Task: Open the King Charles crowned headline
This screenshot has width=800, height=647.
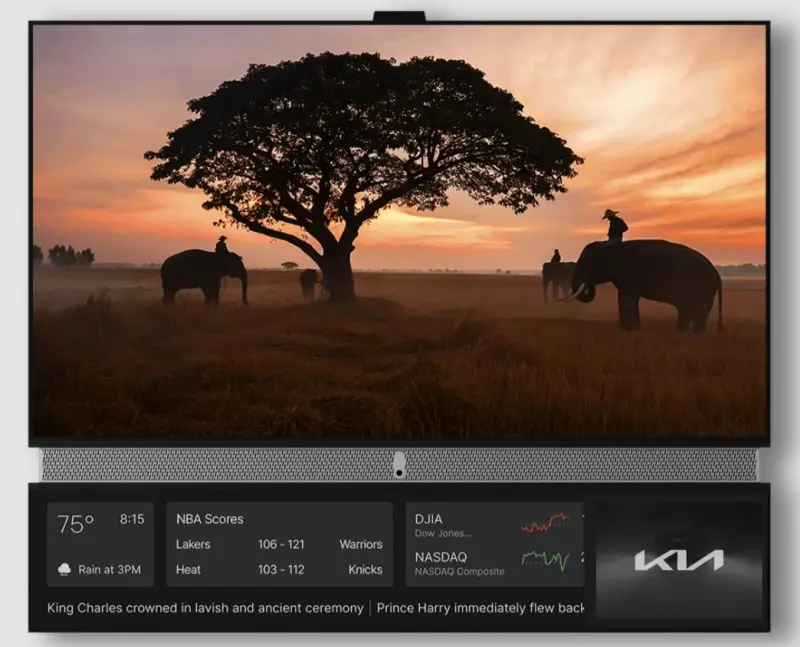Action: pyautogui.click(x=205, y=608)
